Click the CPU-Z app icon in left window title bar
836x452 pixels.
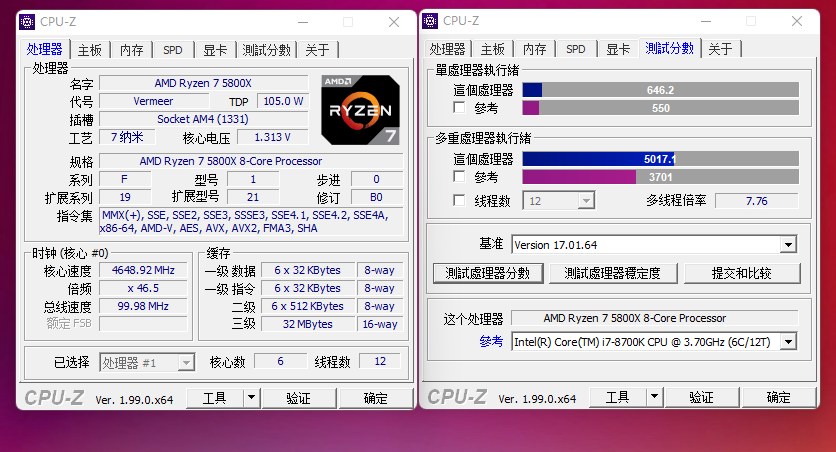(x=27, y=22)
